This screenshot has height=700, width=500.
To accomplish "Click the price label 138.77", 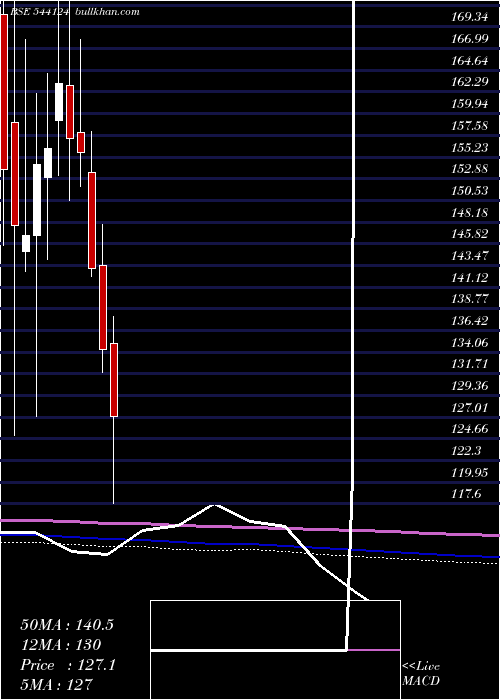I will (x=470, y=299).
